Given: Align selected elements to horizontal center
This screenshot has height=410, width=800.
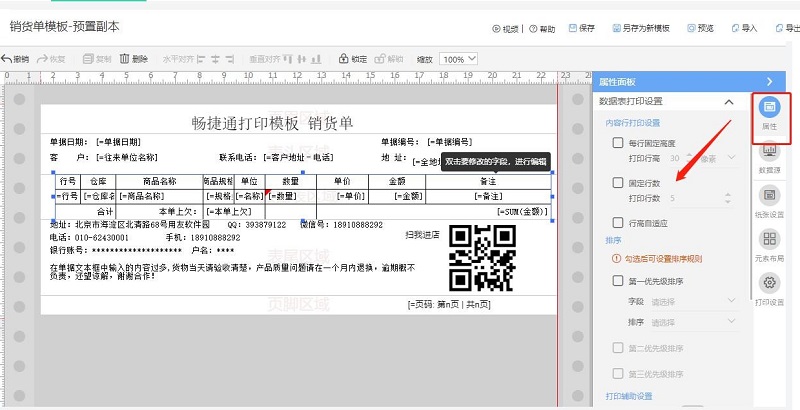Looking at the screenshot, I should pyautogui.click(x=215, y=59).
